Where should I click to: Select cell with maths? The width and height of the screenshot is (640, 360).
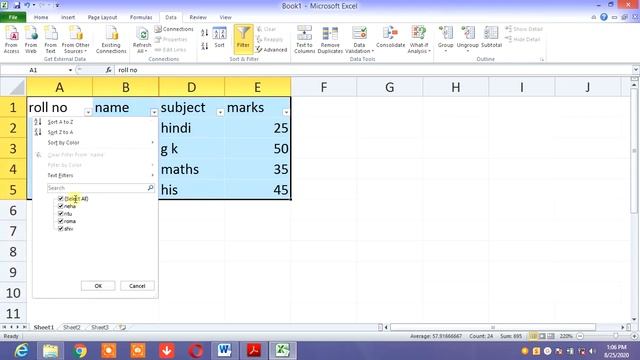(x=191, y=169)
